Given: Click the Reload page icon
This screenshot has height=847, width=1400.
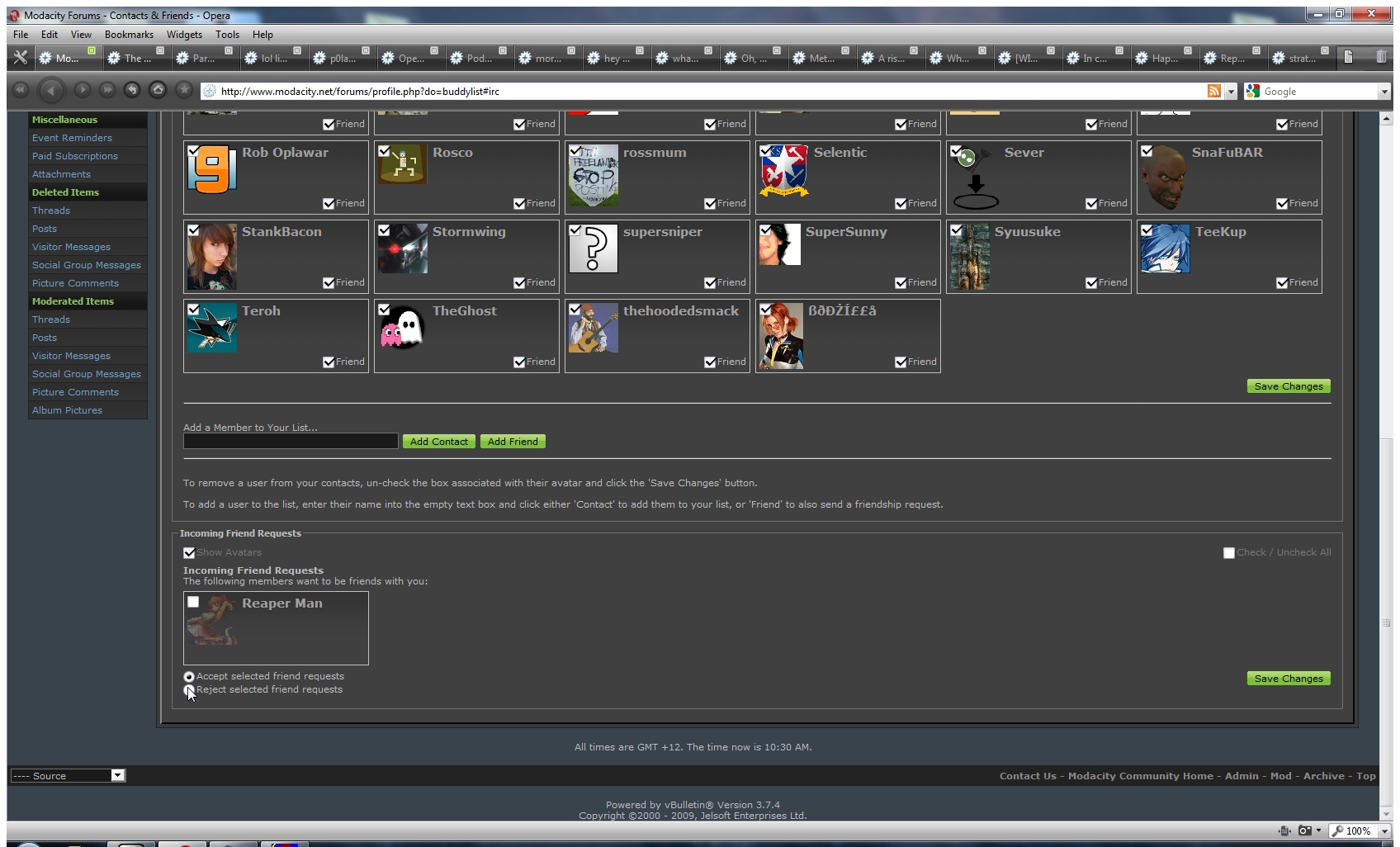Looking at the screenshot, I should (131, 90).
